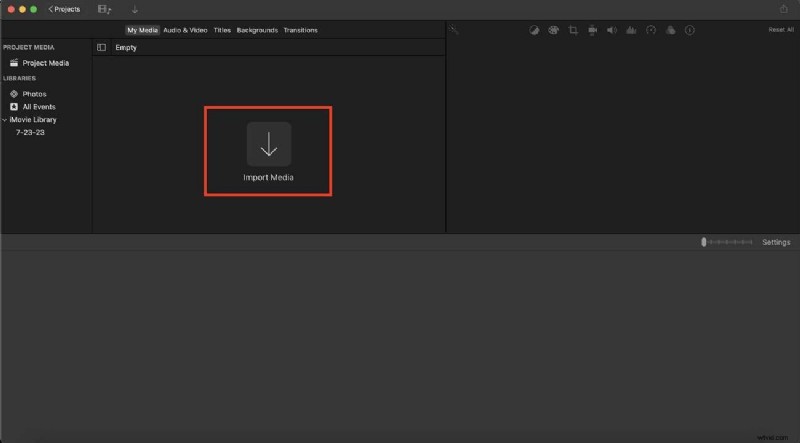Image resolution: width=800 pixels, height=443 pixels.
Task: Minimize the iMovie window
Action: click(x=22, y=9)
